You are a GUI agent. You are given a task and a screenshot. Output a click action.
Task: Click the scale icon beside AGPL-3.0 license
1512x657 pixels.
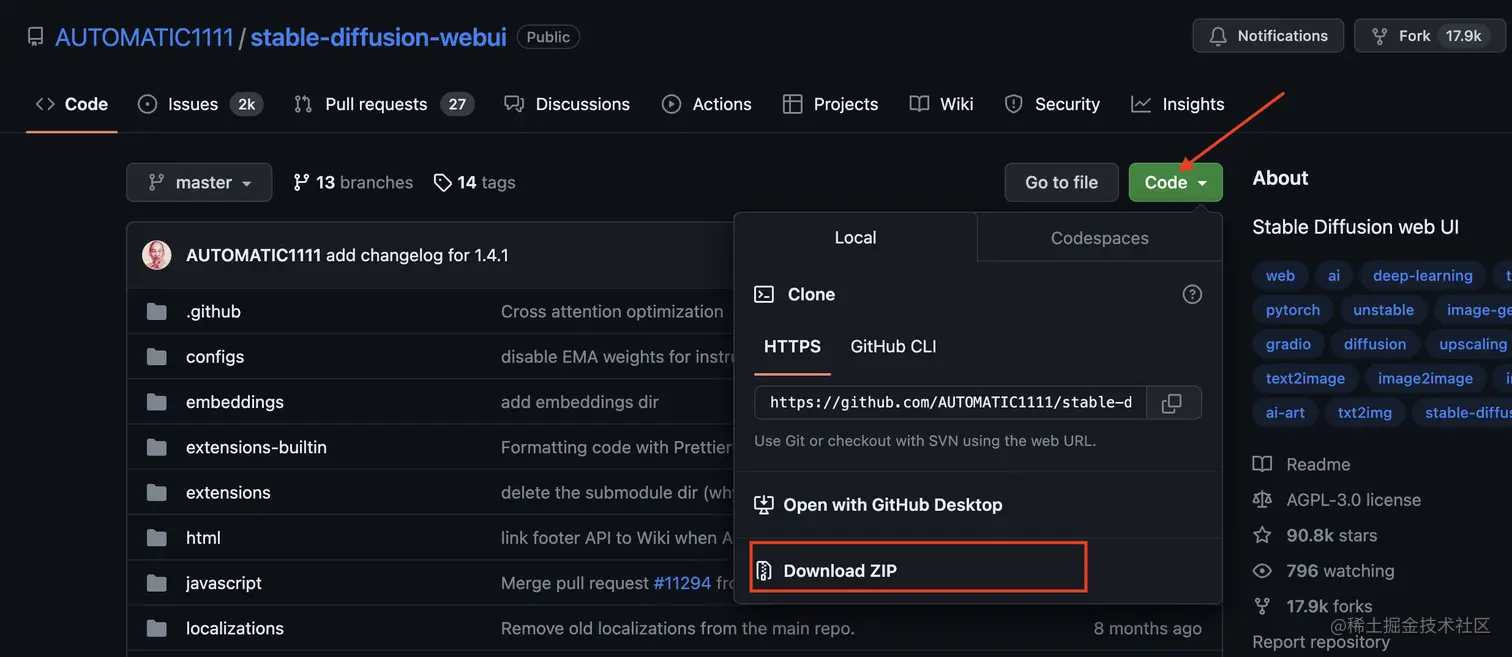click(1263, 500)
